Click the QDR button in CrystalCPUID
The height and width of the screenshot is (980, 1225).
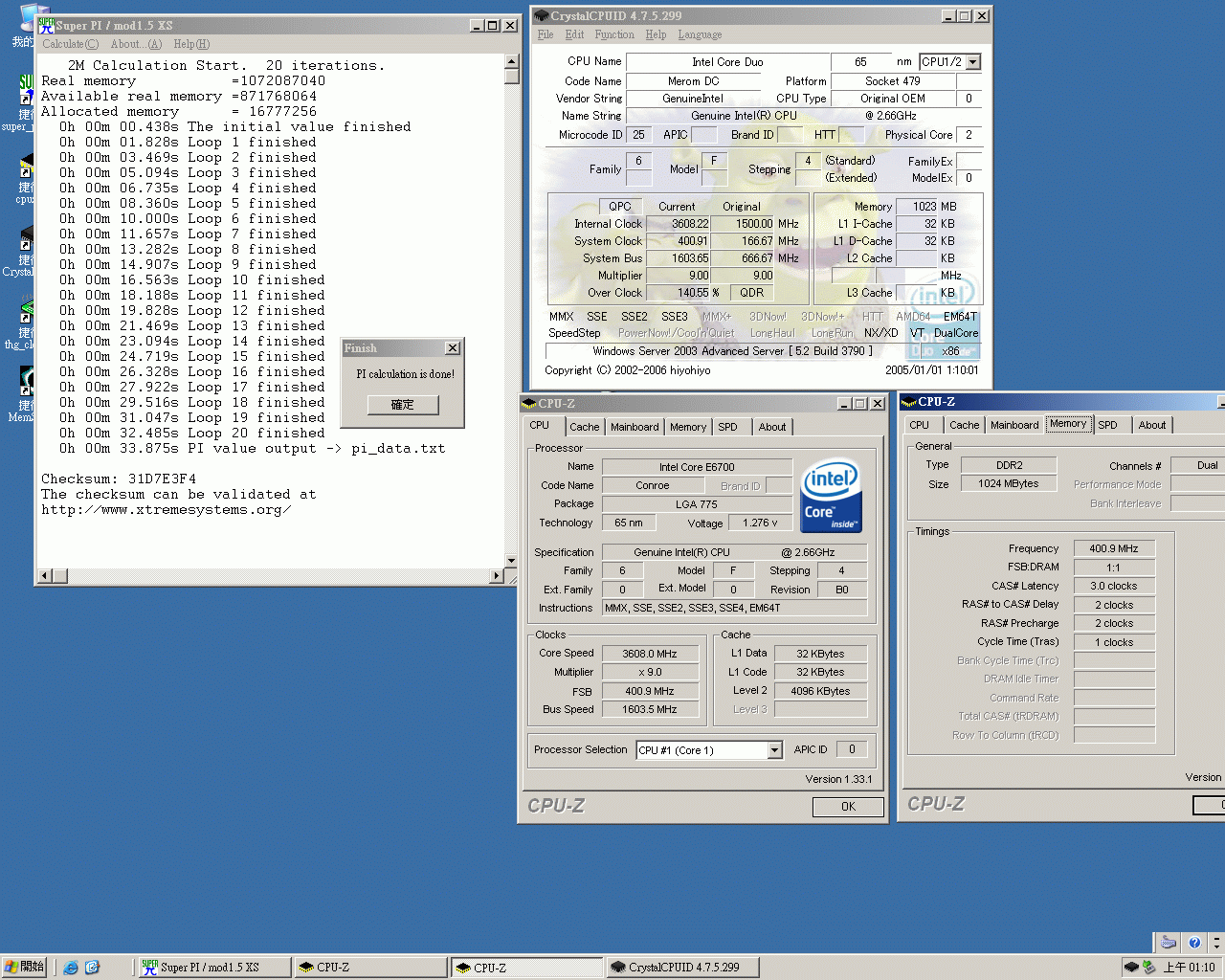pyautogui.click(x=752, y=293)
